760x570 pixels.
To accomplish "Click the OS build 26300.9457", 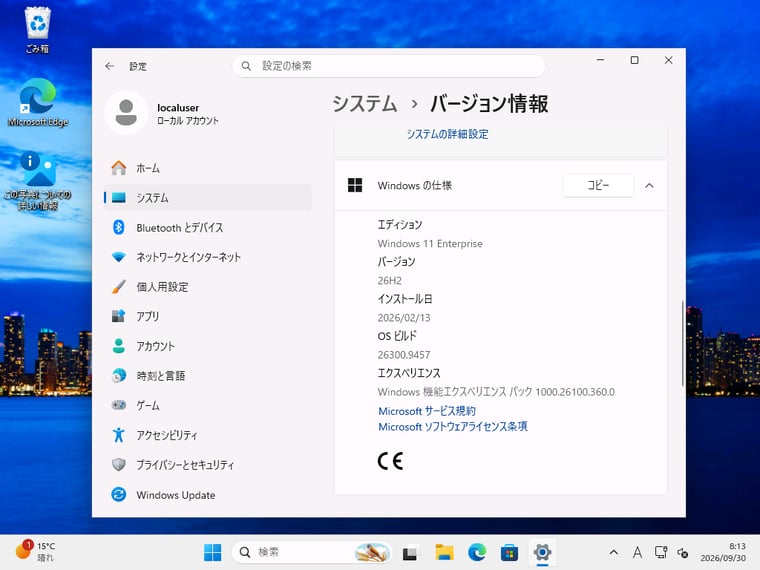I will 404,355.
